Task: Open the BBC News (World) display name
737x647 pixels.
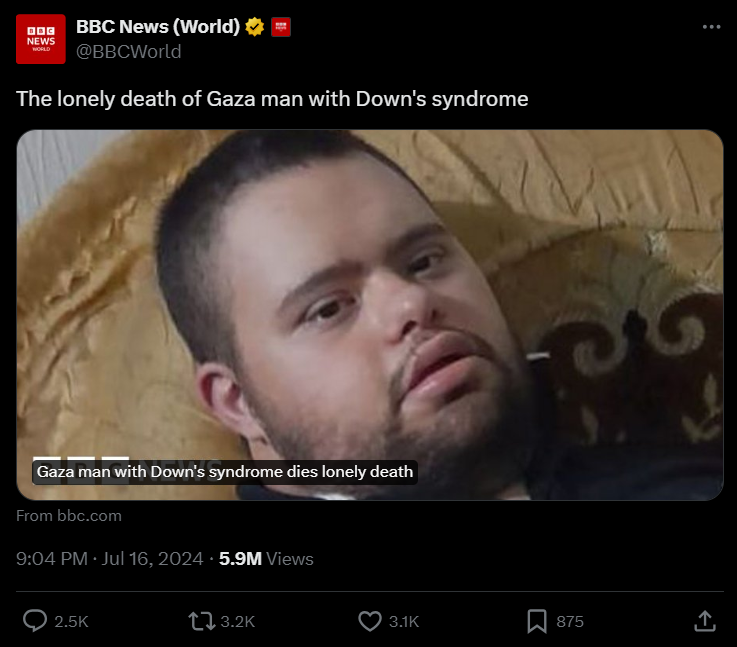Action: (x=158, y=27)
